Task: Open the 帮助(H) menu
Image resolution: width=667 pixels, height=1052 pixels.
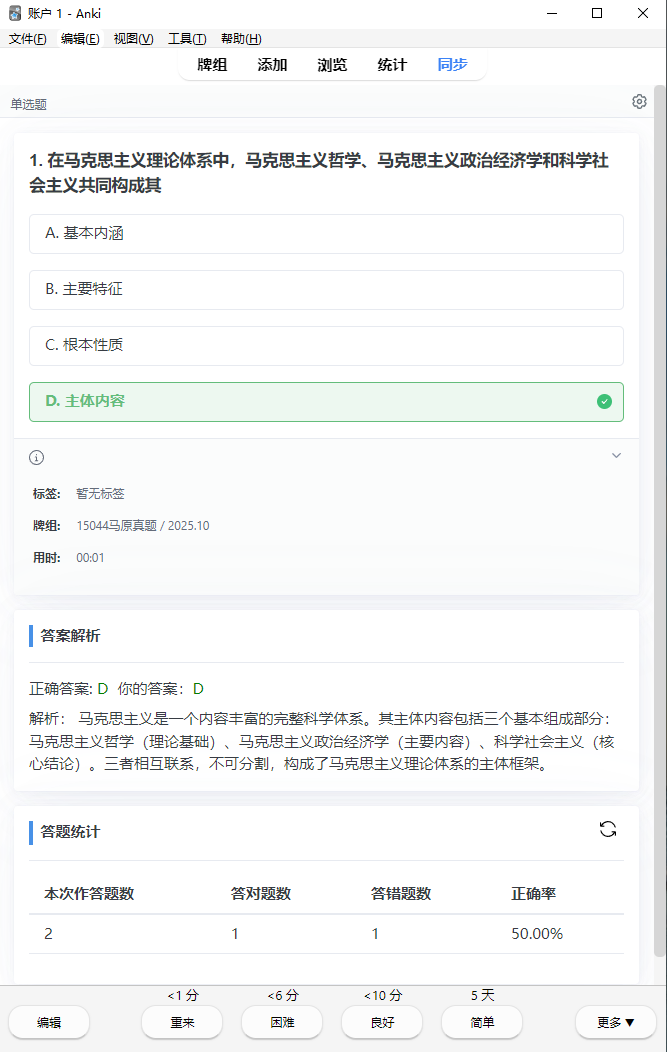Action: pyautogui.click(x=241, y=39)
